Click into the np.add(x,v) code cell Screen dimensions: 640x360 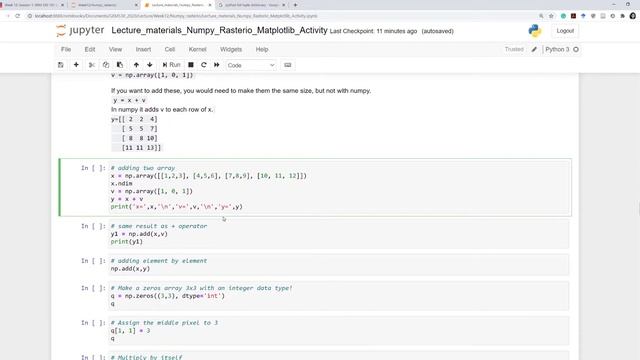pos(339,234)
